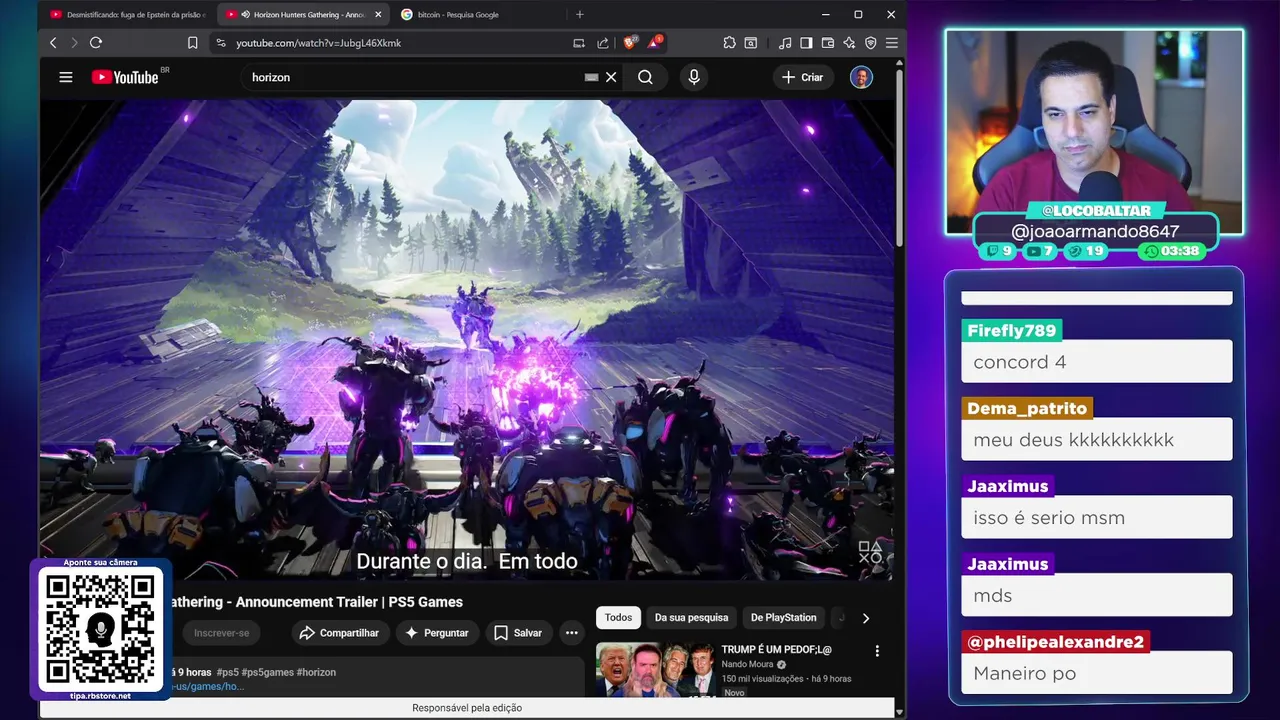Open the browser main menu icon

pyautogui.click(x=891, y=43)
